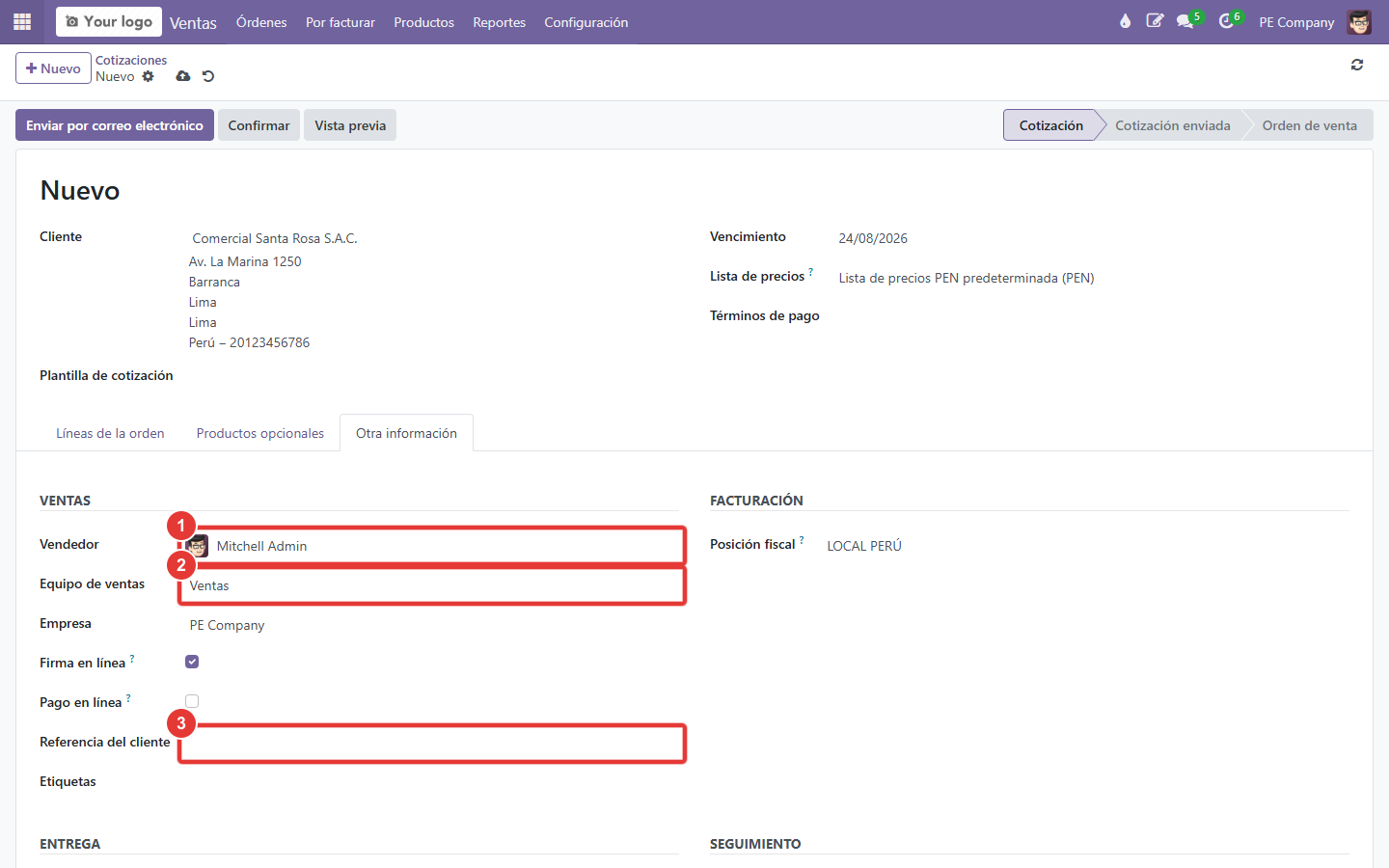Screen dimensions: 1389x868
Task: Open the conversations chat icon with badge 5
Action: pyautogui.click(x=1185, y=21)
